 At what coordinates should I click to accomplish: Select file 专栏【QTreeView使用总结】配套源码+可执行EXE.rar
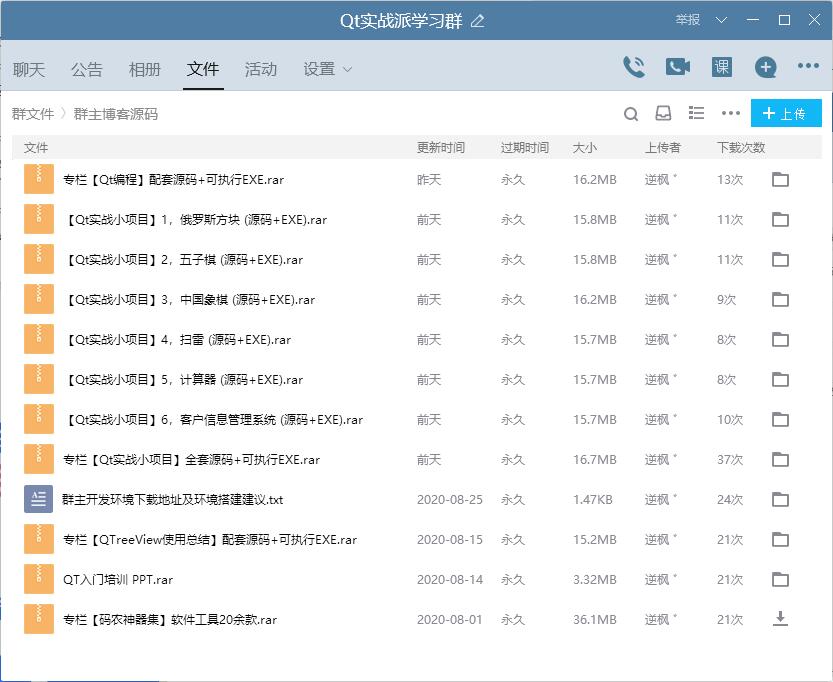coord(210,540)
